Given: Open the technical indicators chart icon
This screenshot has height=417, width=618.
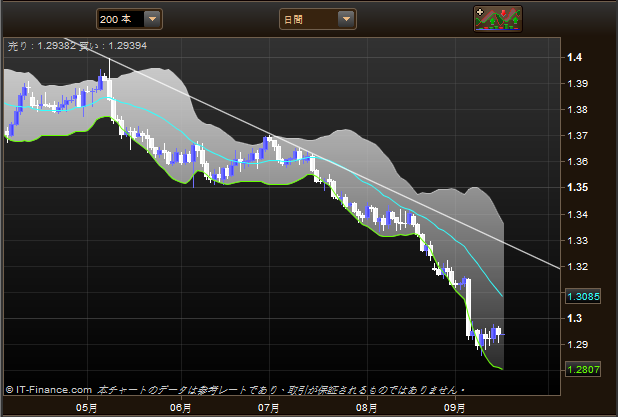Looking at the screenshot, I should pos(498,19).
